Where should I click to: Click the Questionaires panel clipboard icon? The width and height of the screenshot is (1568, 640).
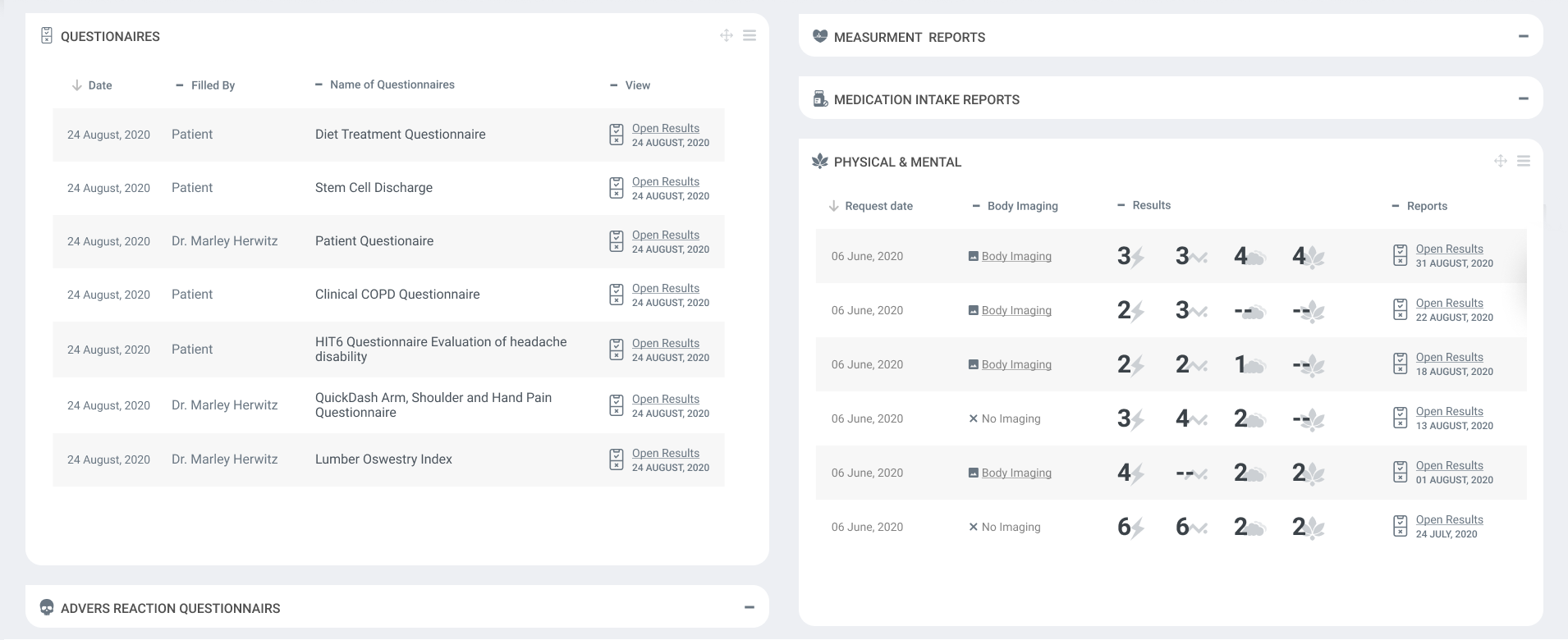pos(47,36)
